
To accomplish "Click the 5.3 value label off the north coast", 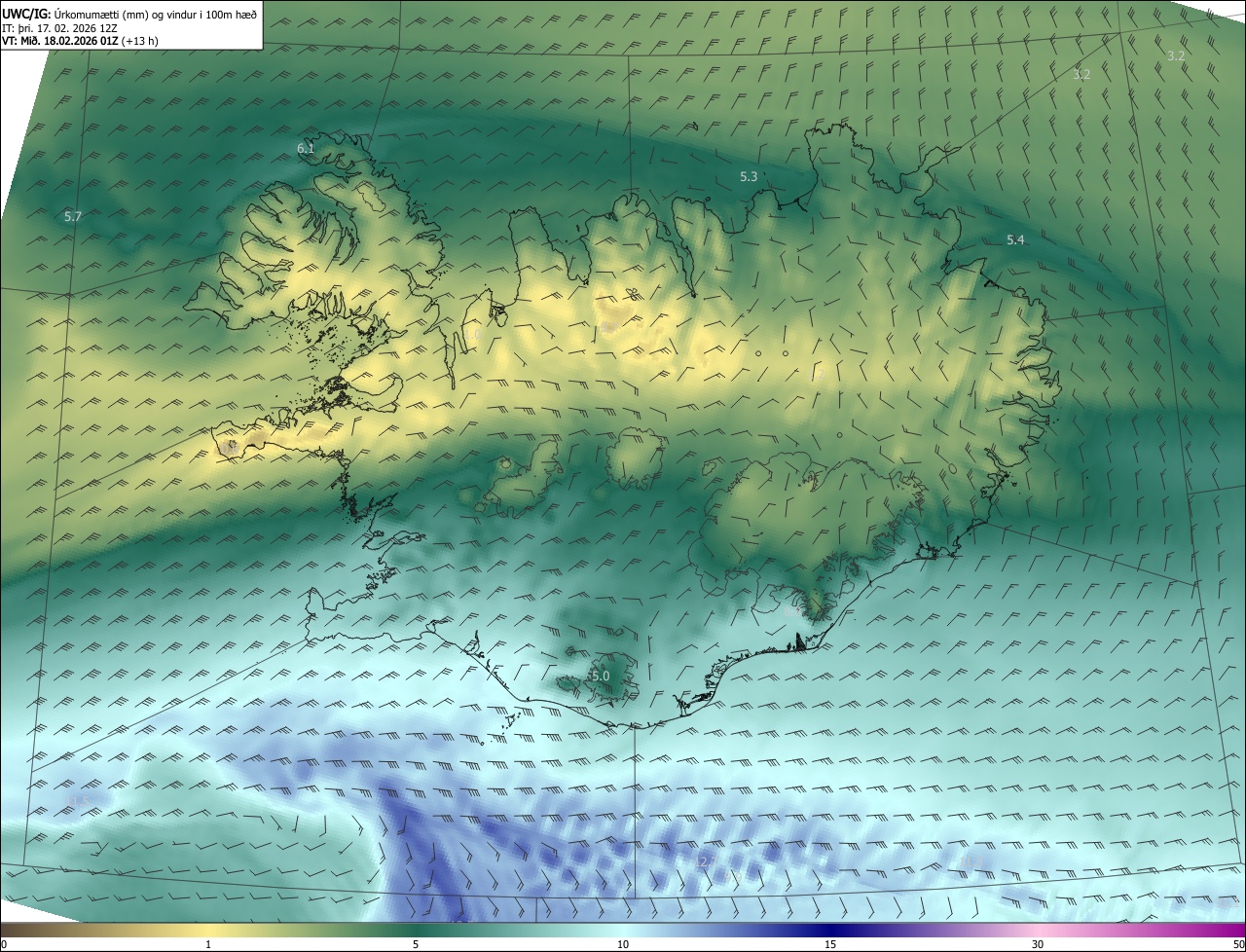I will tap(749, 177).
